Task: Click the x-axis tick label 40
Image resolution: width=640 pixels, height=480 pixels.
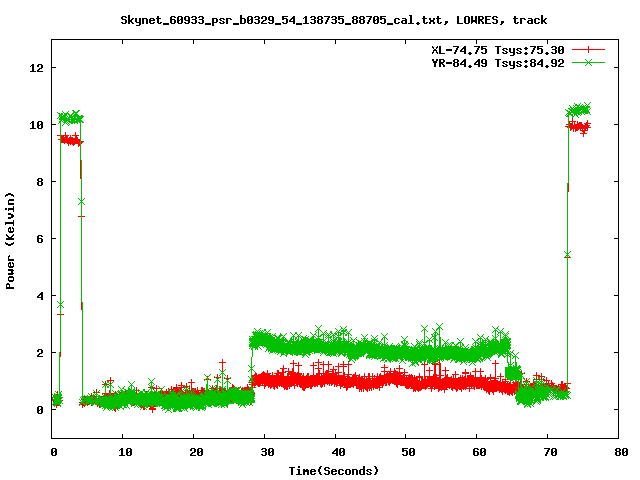Action: click(x=338, y=452)
